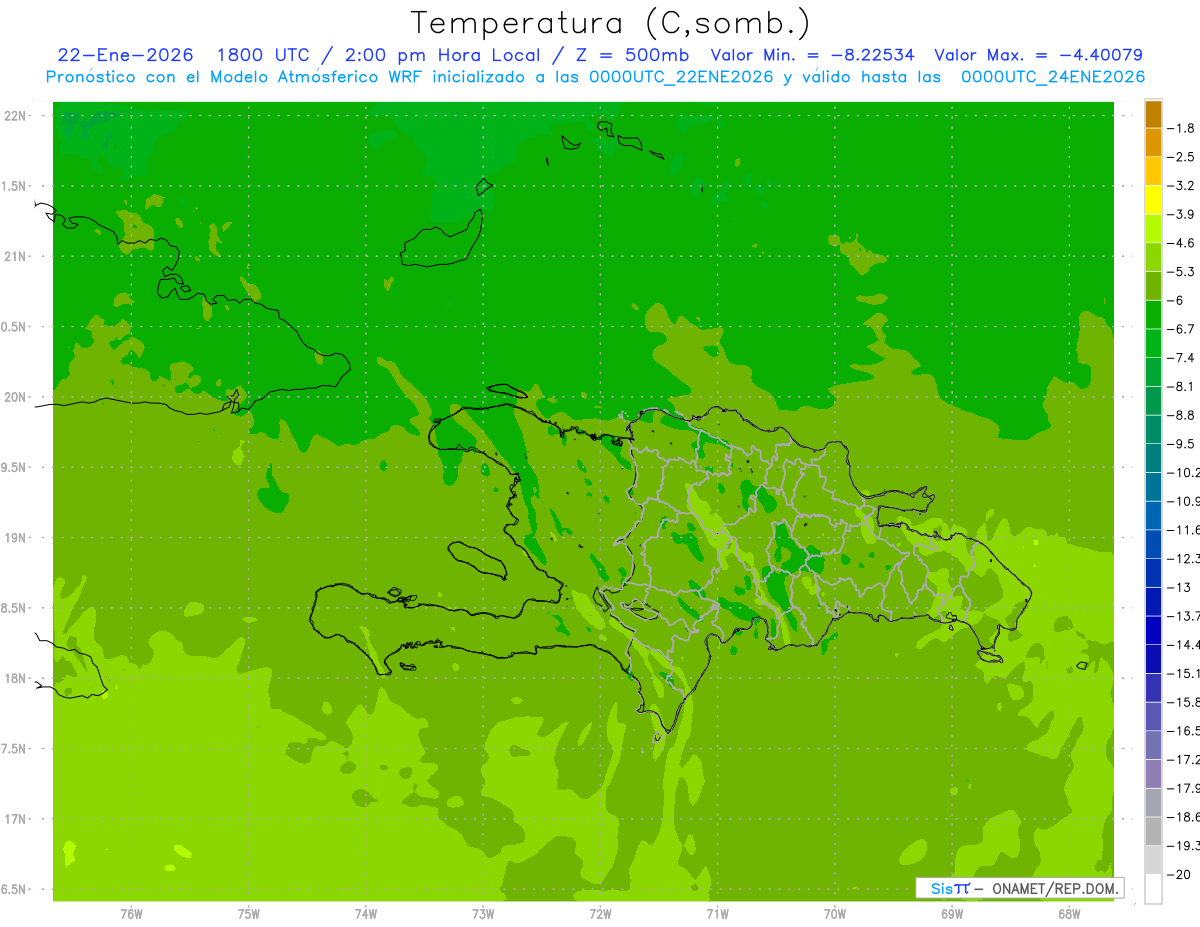
Task: Select the date text "22-Ene-2026"
Action: [125, 55]
